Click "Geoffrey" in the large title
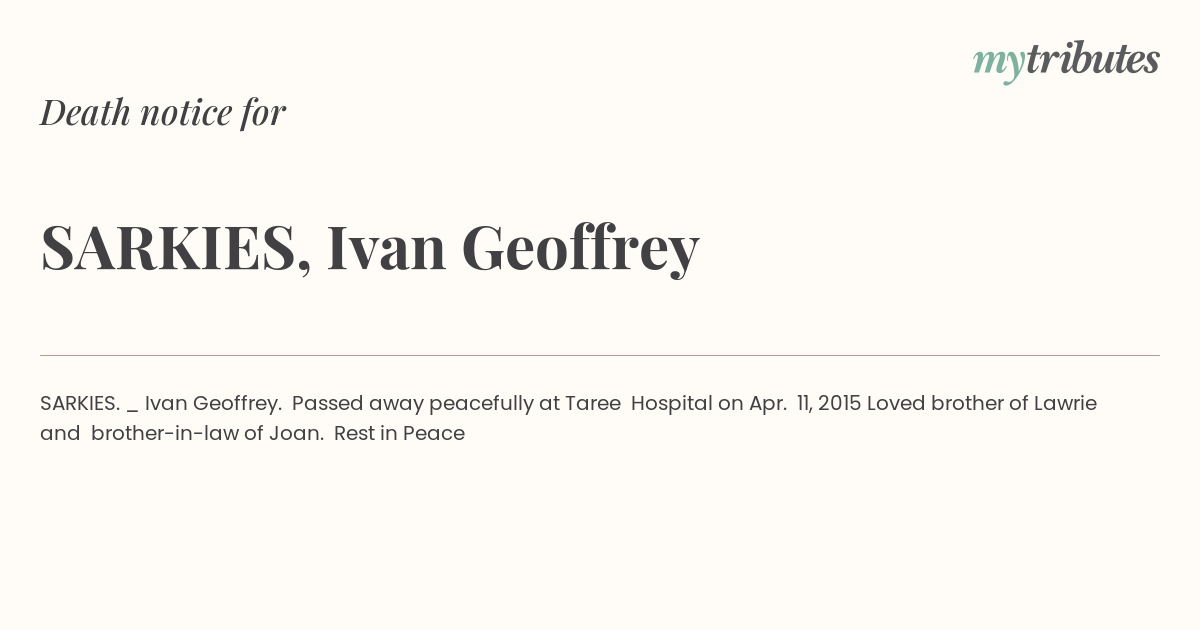 pyautogui.click(x=580, y=250)
